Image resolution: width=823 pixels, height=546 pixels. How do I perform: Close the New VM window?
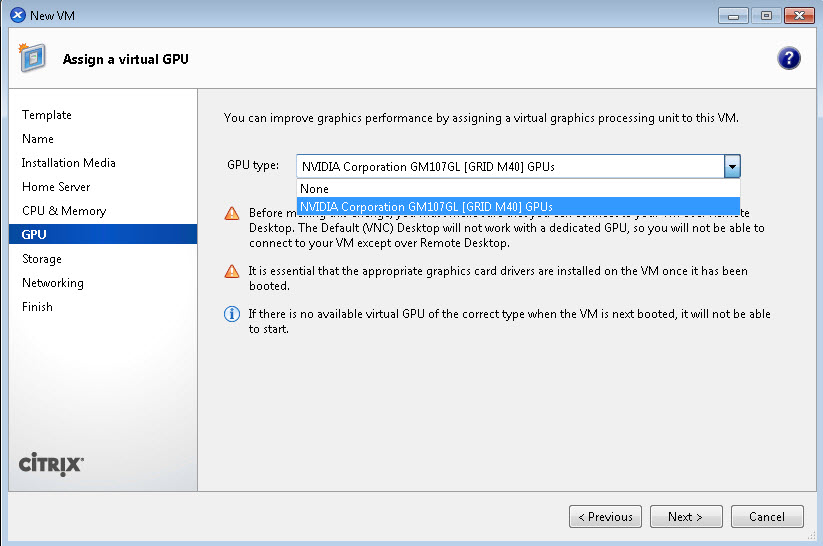[x=798, y=15]
